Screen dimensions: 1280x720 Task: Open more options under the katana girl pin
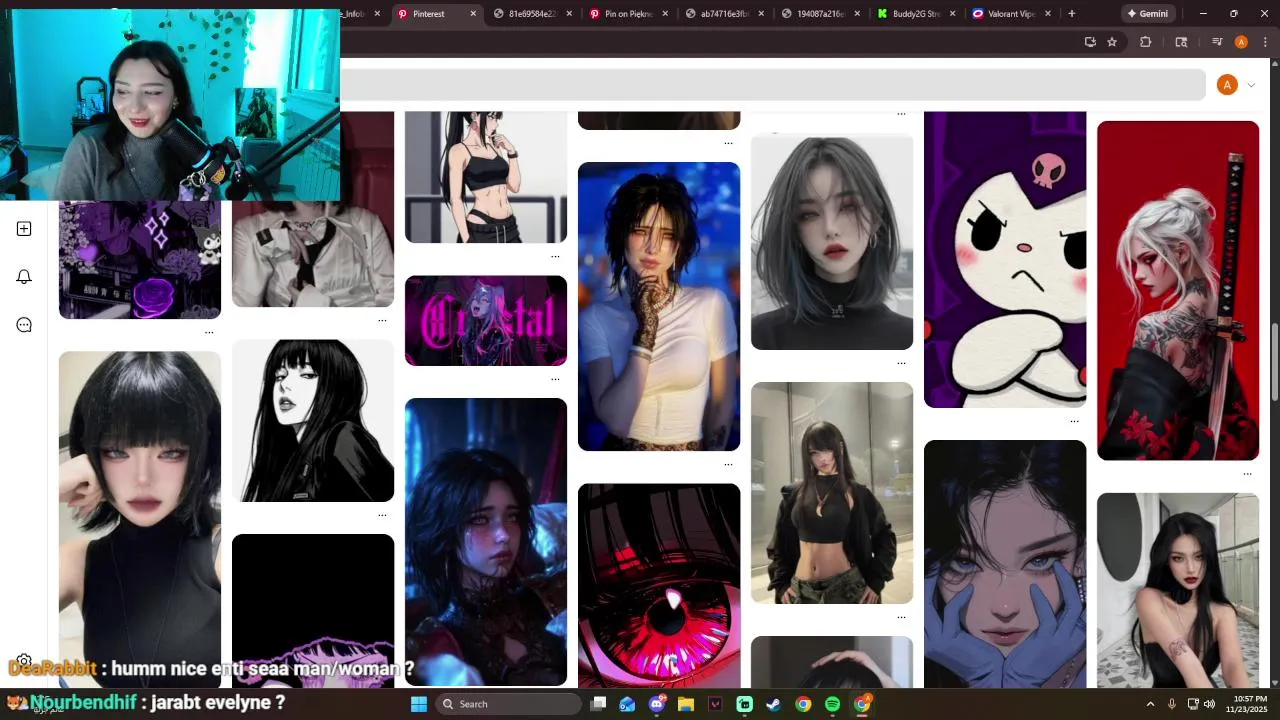click(x=1247, y=474)
